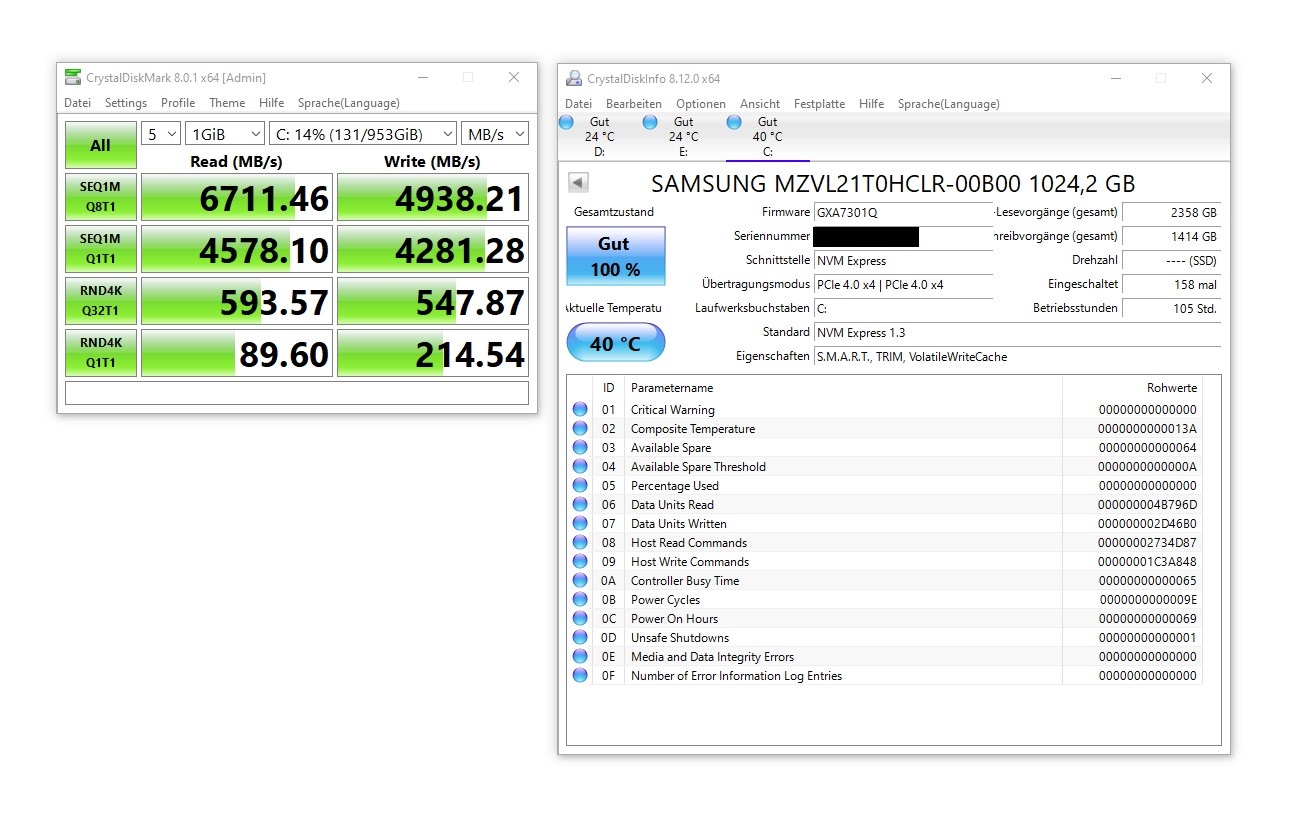Click status orb for Critical Warning row
This screenshot has height=814, width=1309.
(x=580, y=409)
